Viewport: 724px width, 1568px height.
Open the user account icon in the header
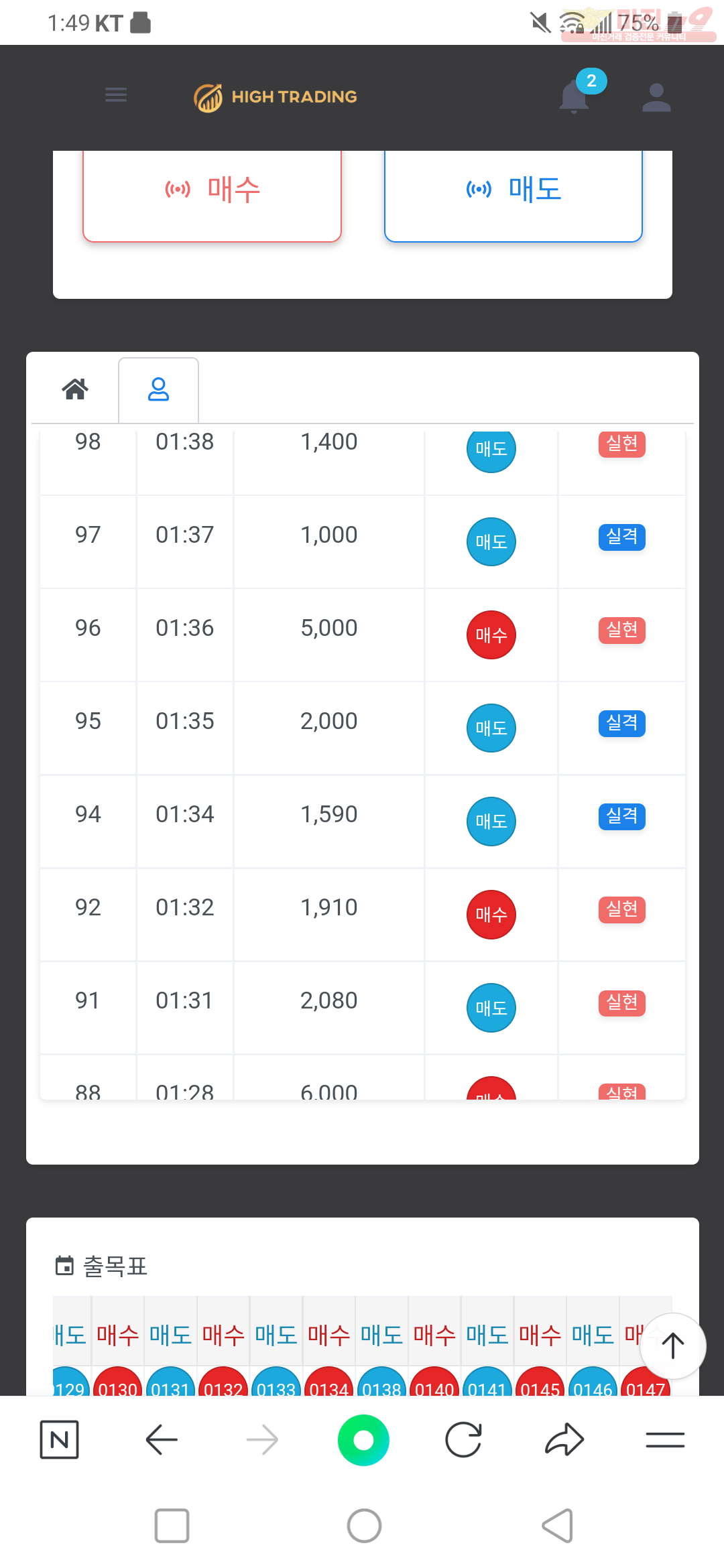point(656,98)
